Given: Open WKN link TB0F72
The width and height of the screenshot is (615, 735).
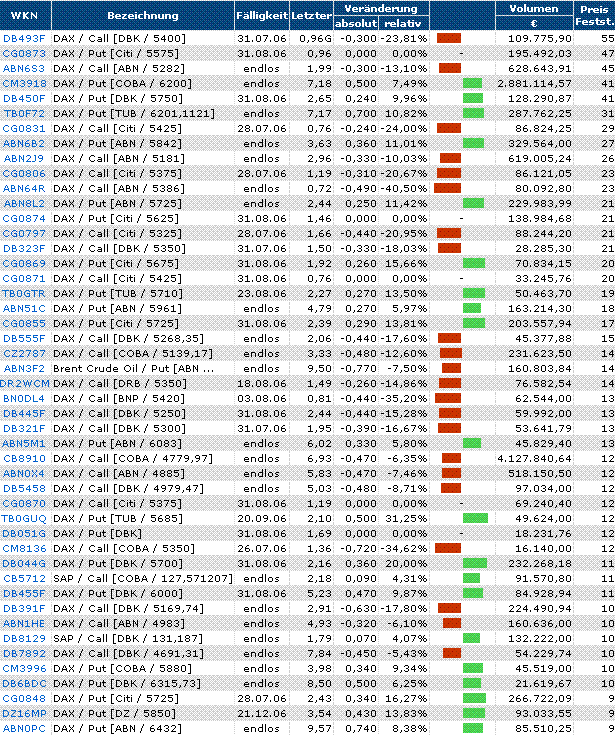Looking at the screenshot, I should pyautogui.click(x=24, y=113).
